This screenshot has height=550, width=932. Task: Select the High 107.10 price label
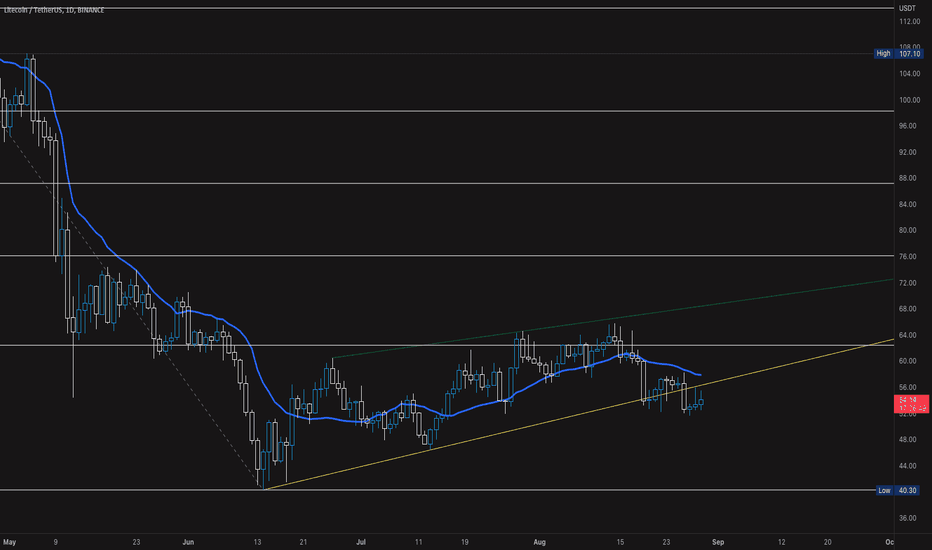point(898,54)
